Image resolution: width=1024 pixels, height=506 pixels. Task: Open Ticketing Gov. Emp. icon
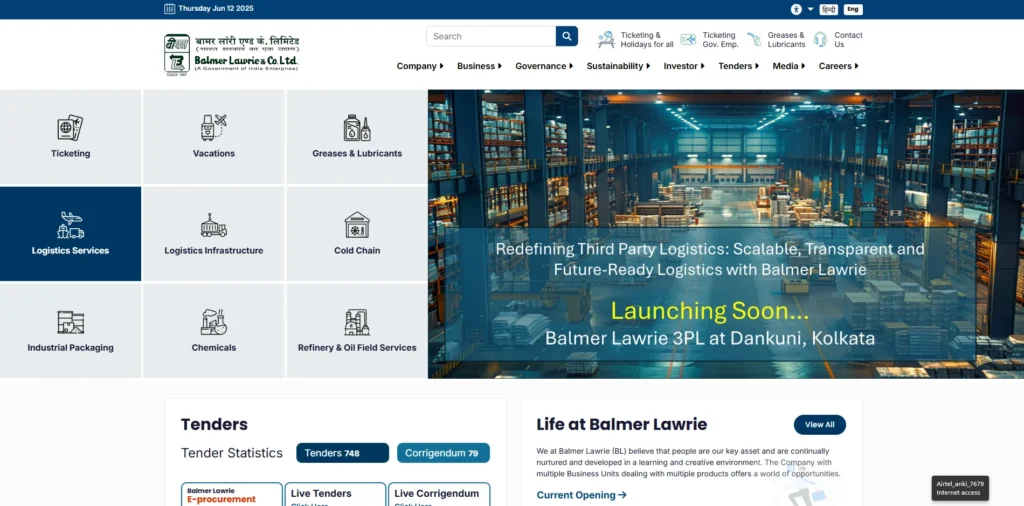(688, 40)
